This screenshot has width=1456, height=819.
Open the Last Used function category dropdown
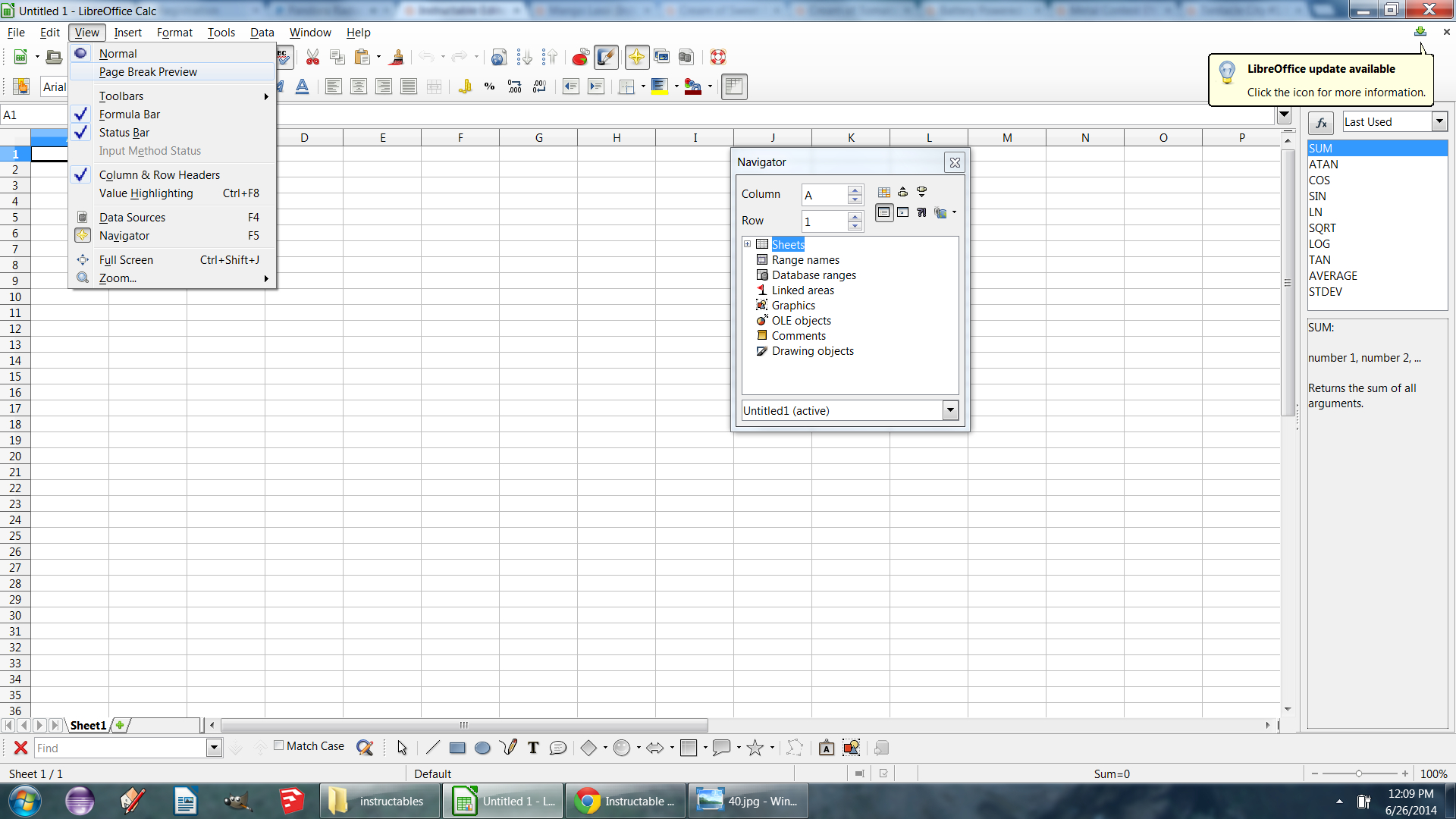pyautogui.click(x=1439, y=121)
